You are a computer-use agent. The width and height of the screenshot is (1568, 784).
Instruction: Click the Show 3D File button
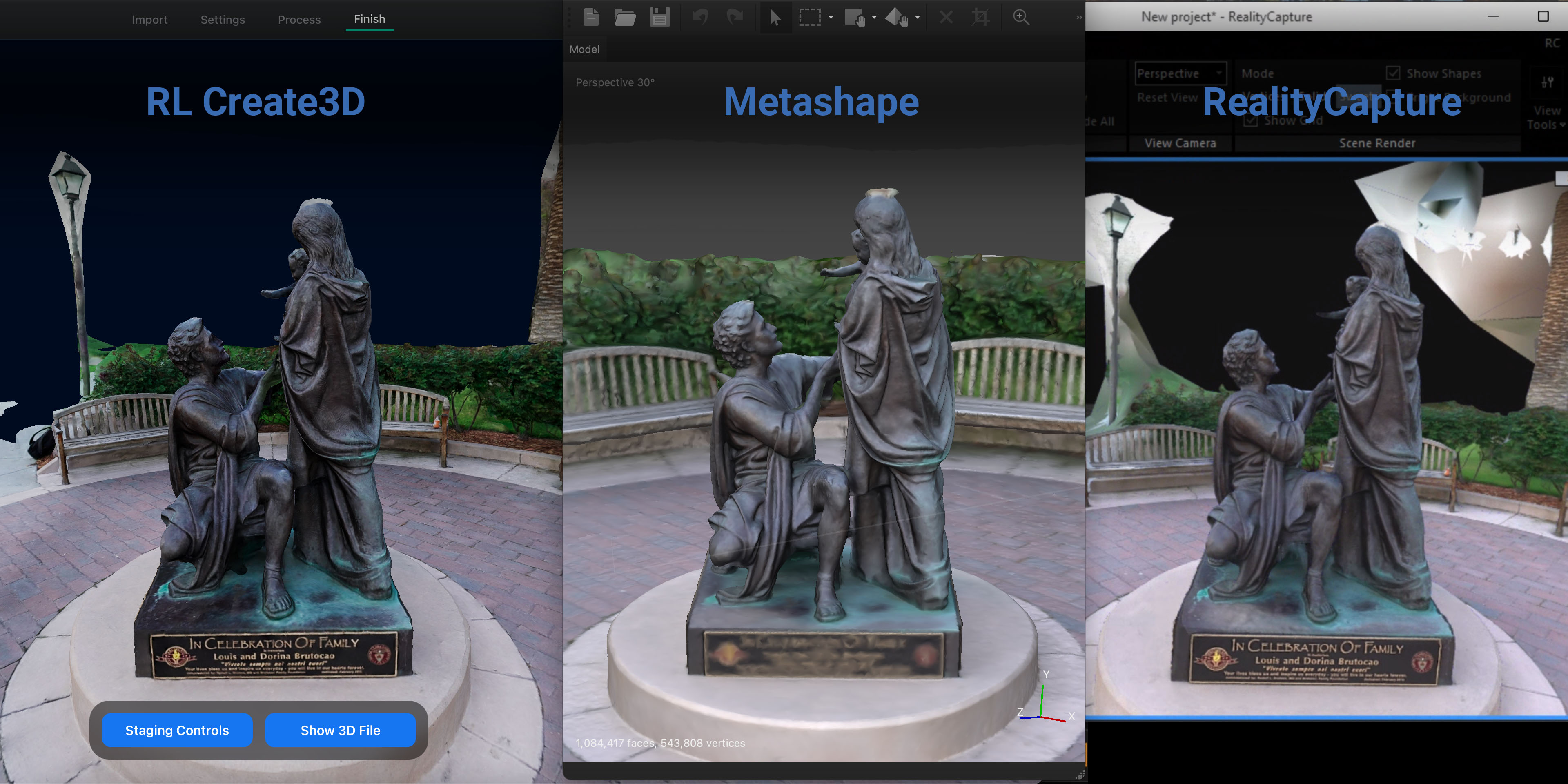(x=340, y=730)
